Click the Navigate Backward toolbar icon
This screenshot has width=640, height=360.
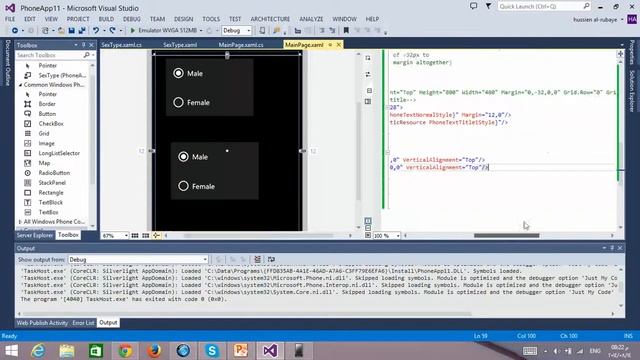(x=15, y=31)
